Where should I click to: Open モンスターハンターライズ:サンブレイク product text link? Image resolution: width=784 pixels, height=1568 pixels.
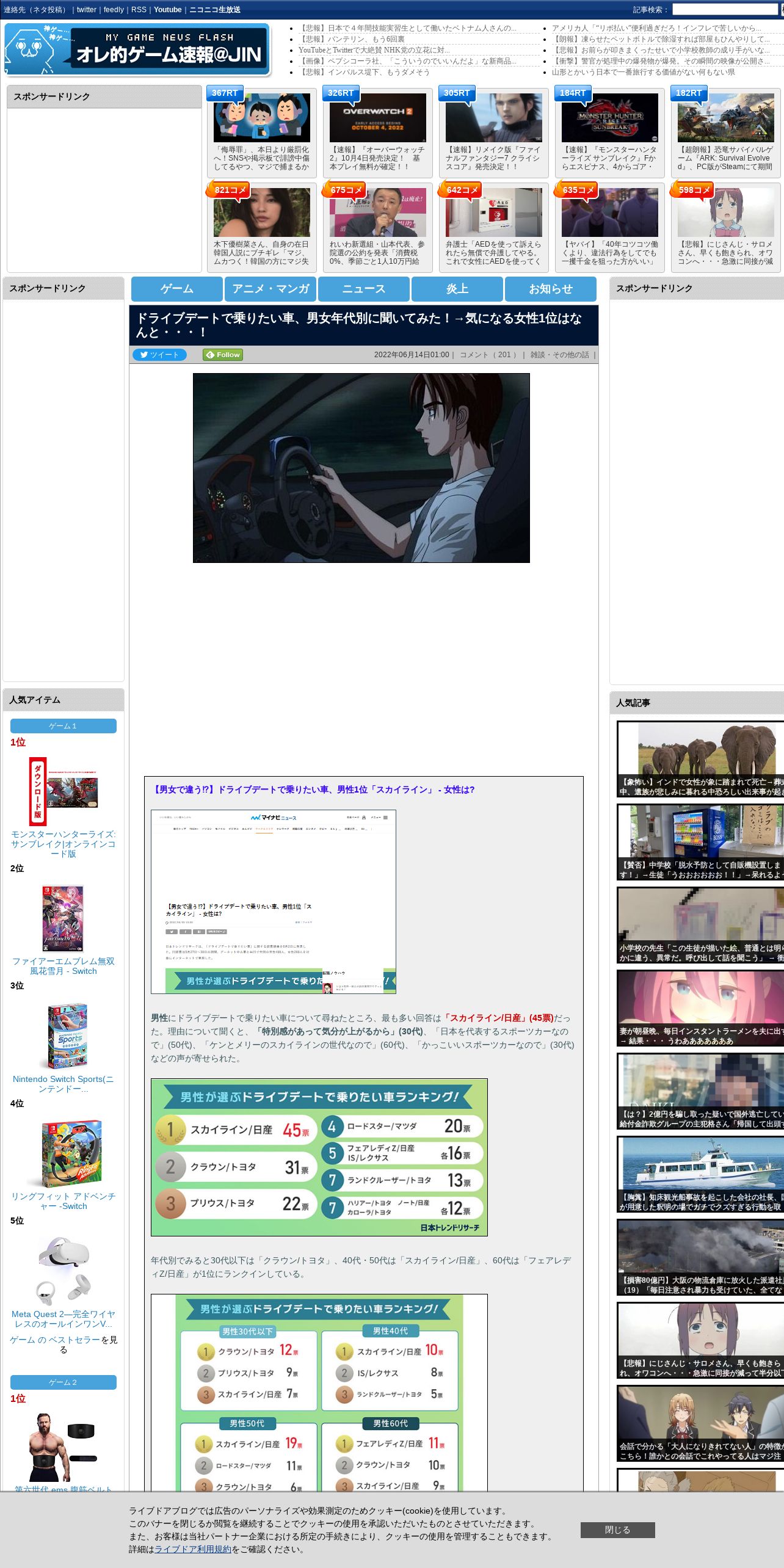point(64,844)
